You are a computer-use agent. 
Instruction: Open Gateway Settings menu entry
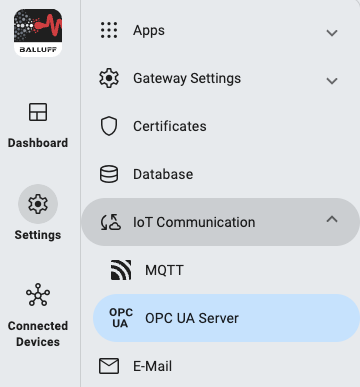tap(220, 78)
